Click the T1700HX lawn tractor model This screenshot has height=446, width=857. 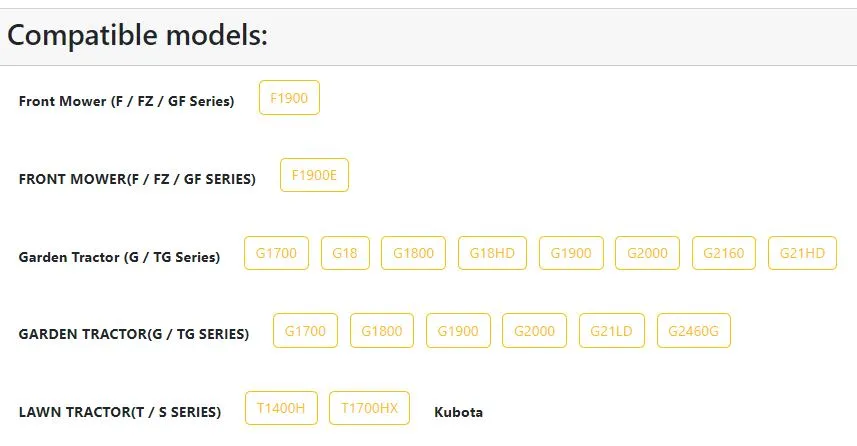pos(369,408)
